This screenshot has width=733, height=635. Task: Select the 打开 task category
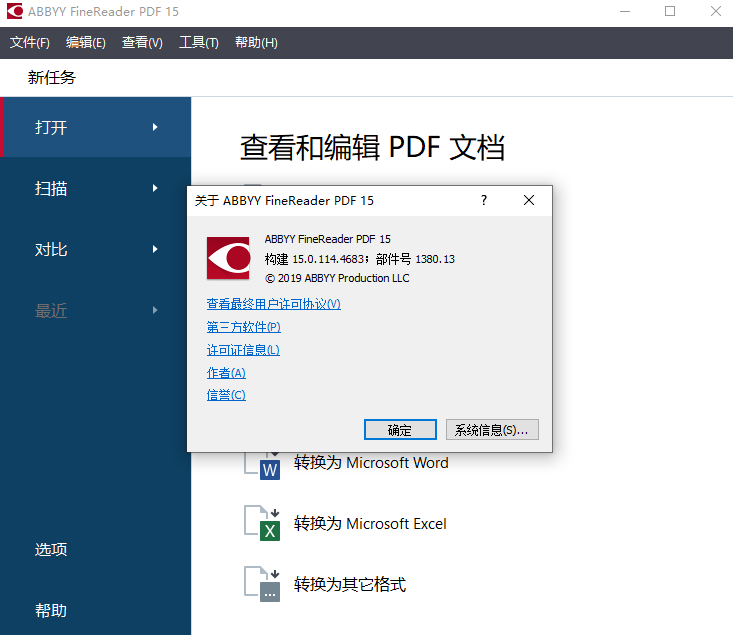(x=95, y=127)
